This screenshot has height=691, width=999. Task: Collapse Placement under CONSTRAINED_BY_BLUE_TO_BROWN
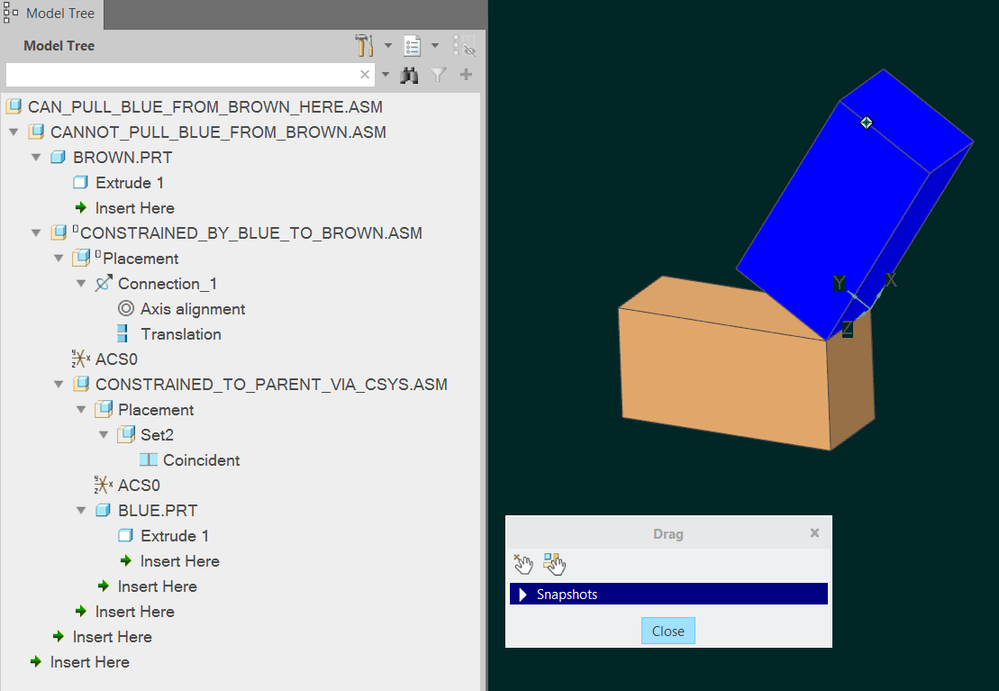coord(59,259)
